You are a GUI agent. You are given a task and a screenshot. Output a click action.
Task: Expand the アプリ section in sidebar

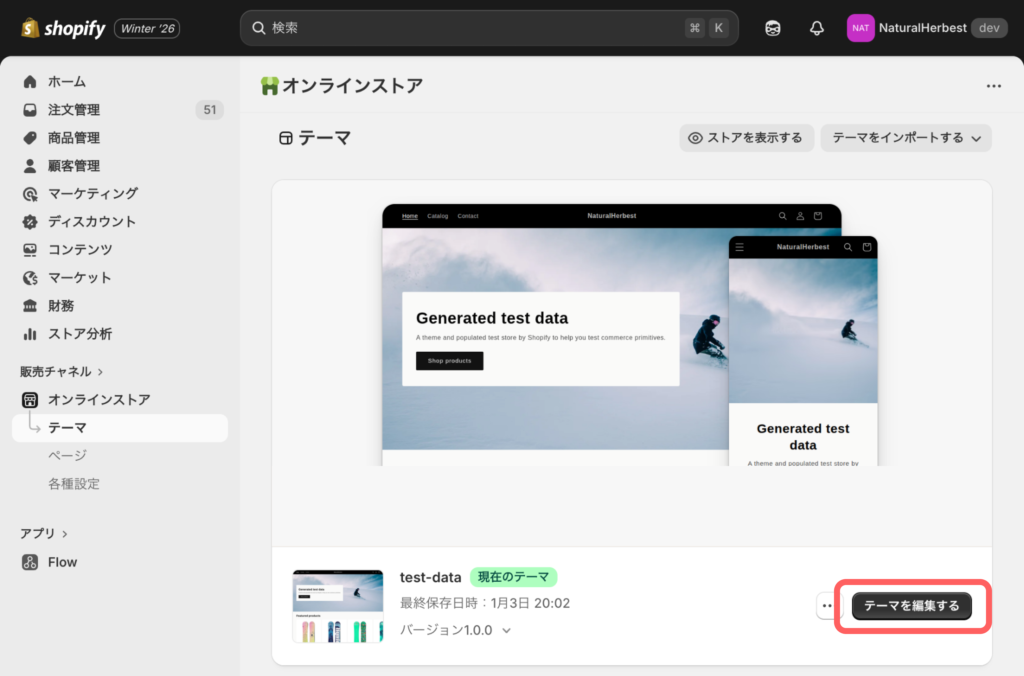pyautogui.click(x=67, y=534)
